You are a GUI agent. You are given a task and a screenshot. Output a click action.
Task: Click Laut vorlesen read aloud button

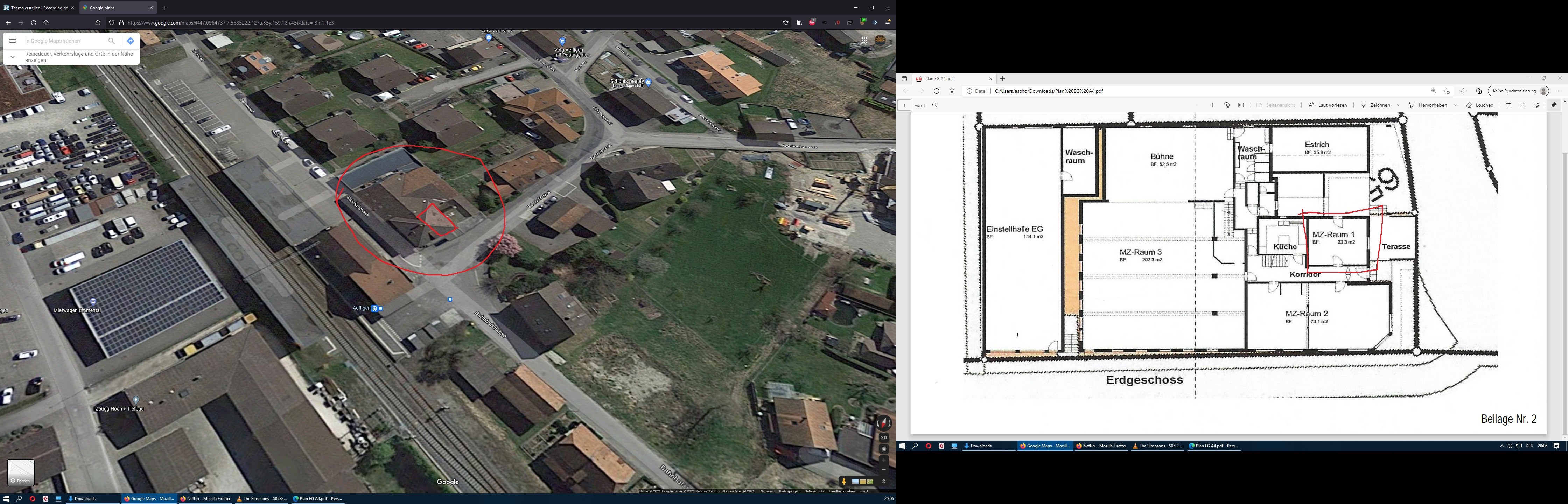coord(1328,105)
